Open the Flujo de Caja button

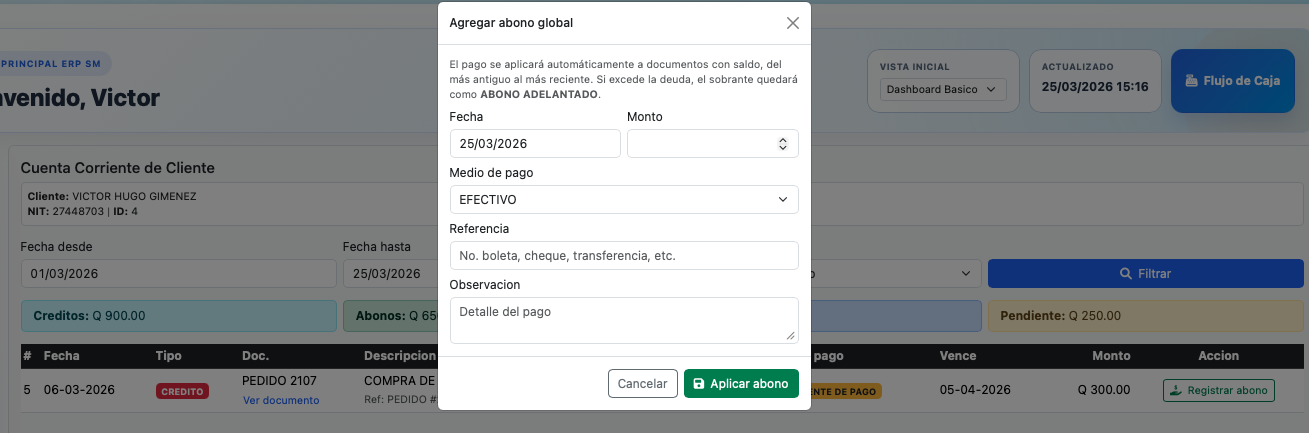tap(1232, 81)
